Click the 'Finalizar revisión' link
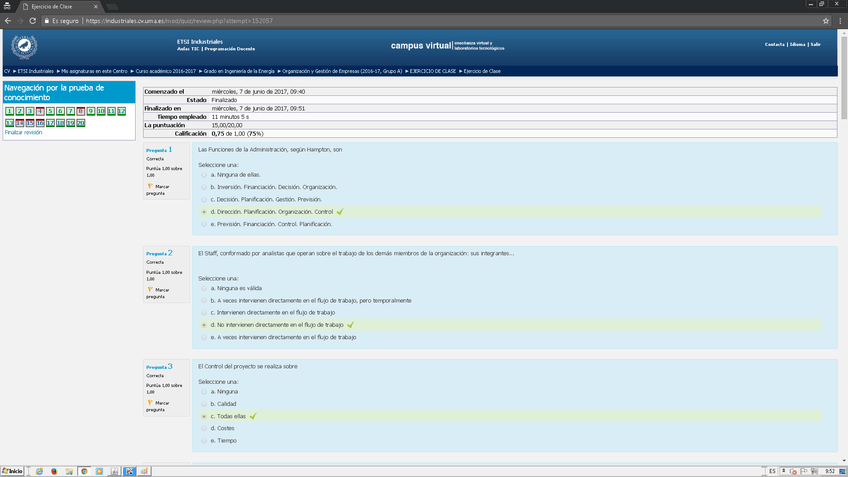The height and width of the screenshot is (477, 848). point(23,131)
